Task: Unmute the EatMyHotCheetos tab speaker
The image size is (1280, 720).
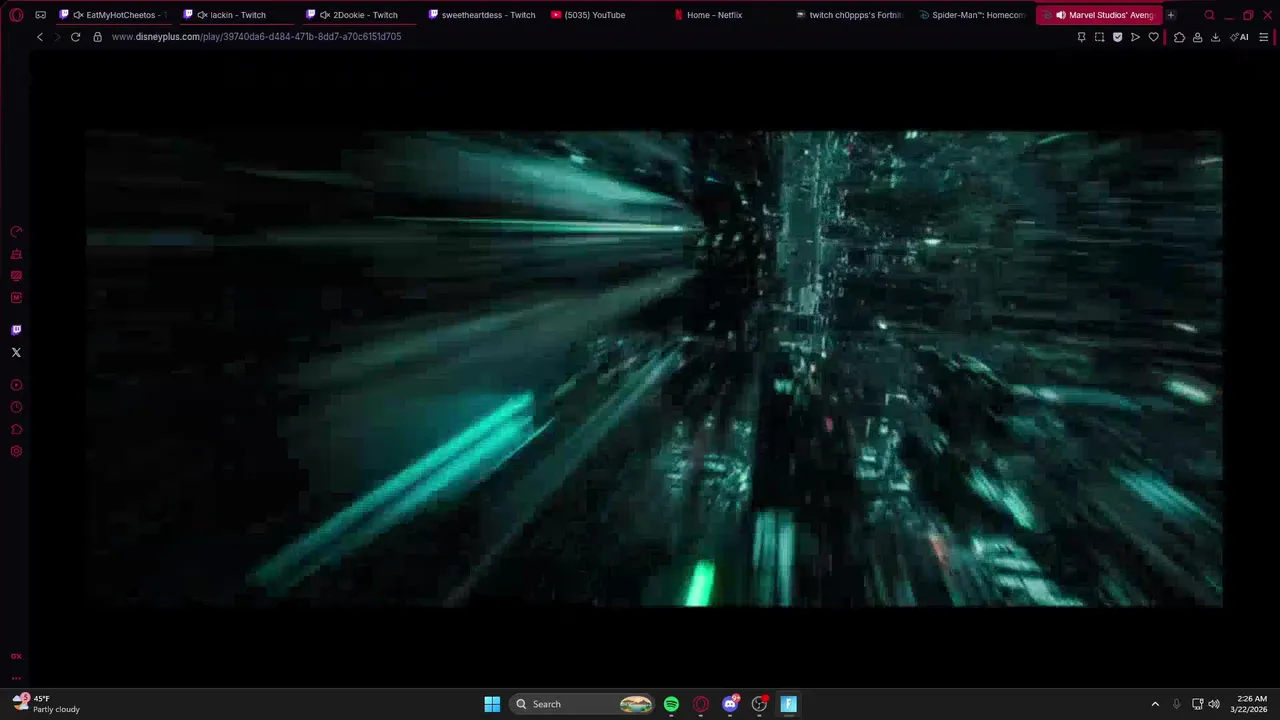Action: [x=78, y=15]
